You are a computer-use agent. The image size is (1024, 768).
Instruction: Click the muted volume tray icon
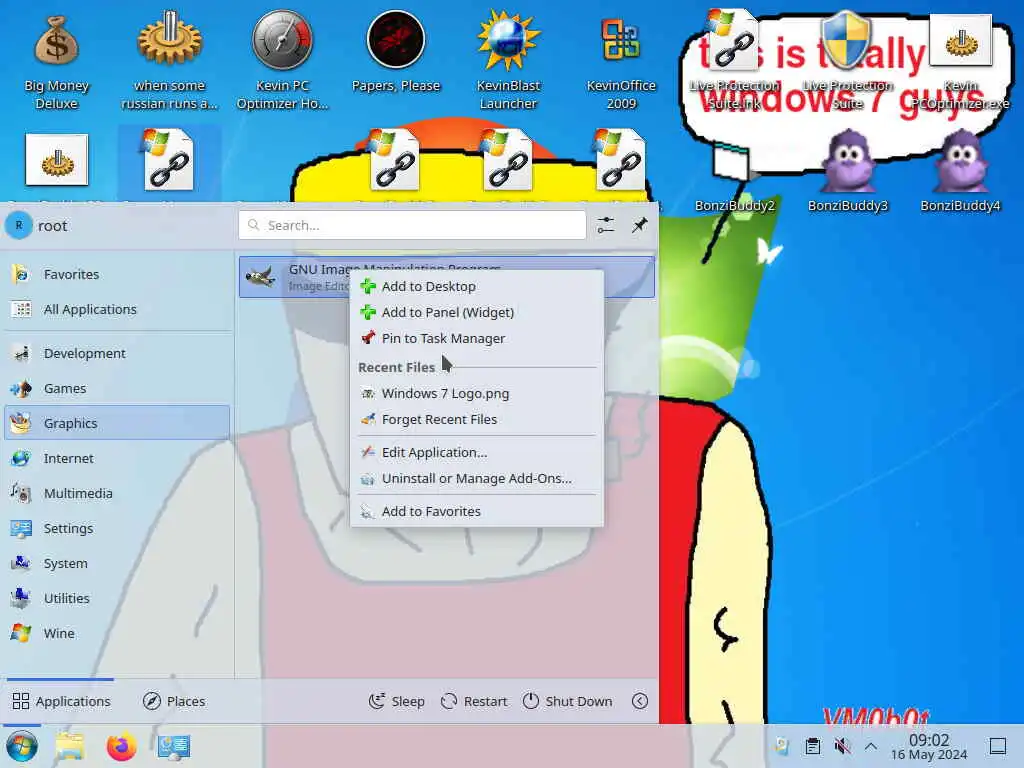pos(842,746)
